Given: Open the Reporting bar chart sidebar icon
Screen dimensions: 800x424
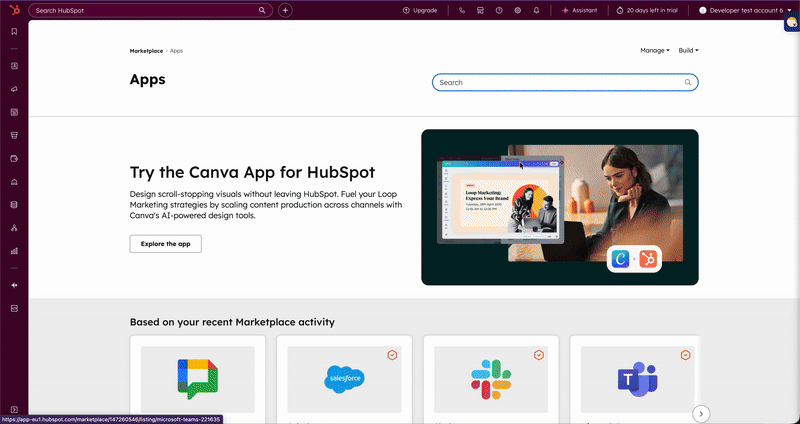Looking at the screenshot, I should (14, 251).
